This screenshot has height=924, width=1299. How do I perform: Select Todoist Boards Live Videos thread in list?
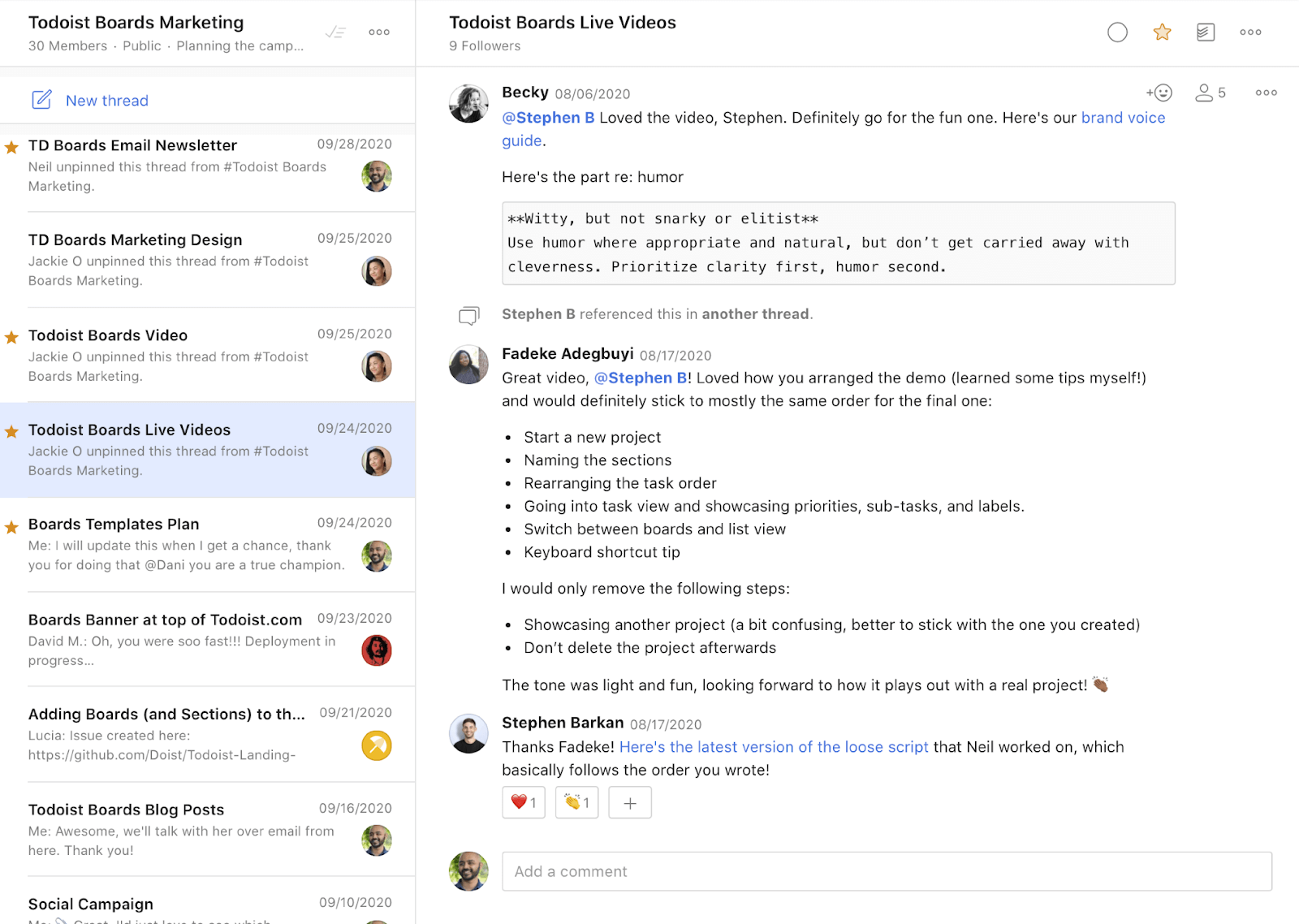208,449
